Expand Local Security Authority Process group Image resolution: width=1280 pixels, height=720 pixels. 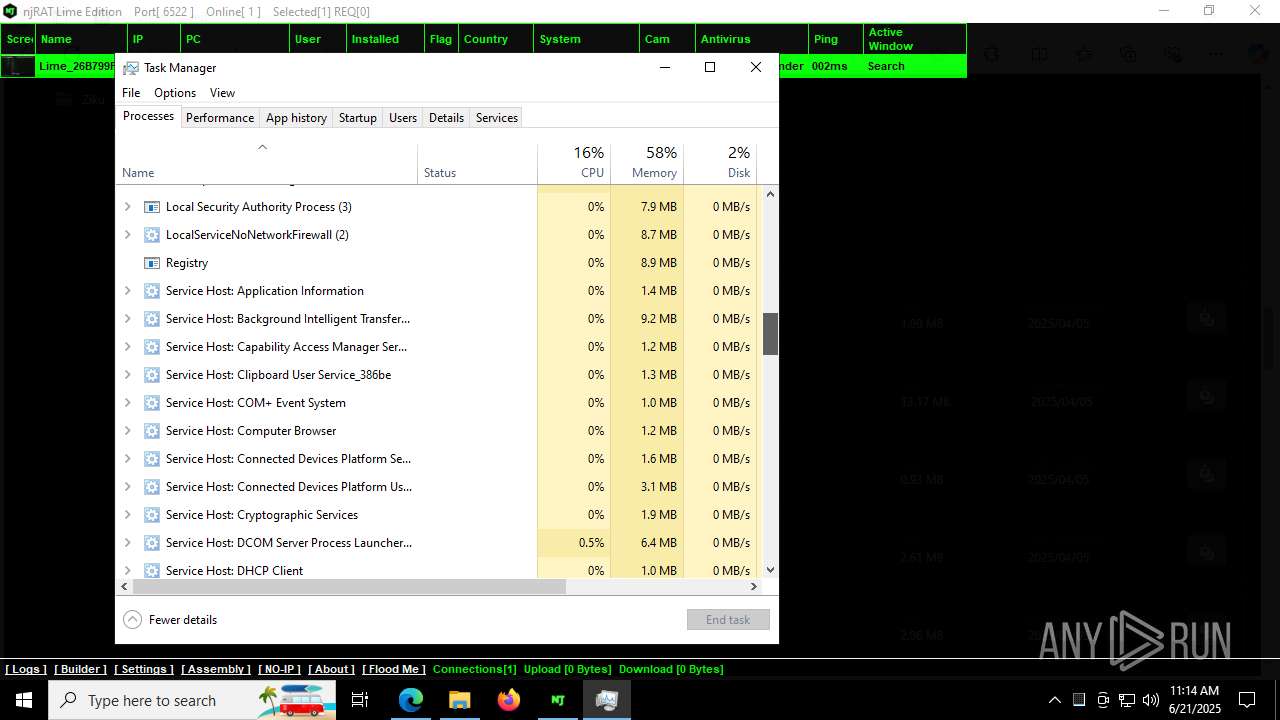pos(127,207)
